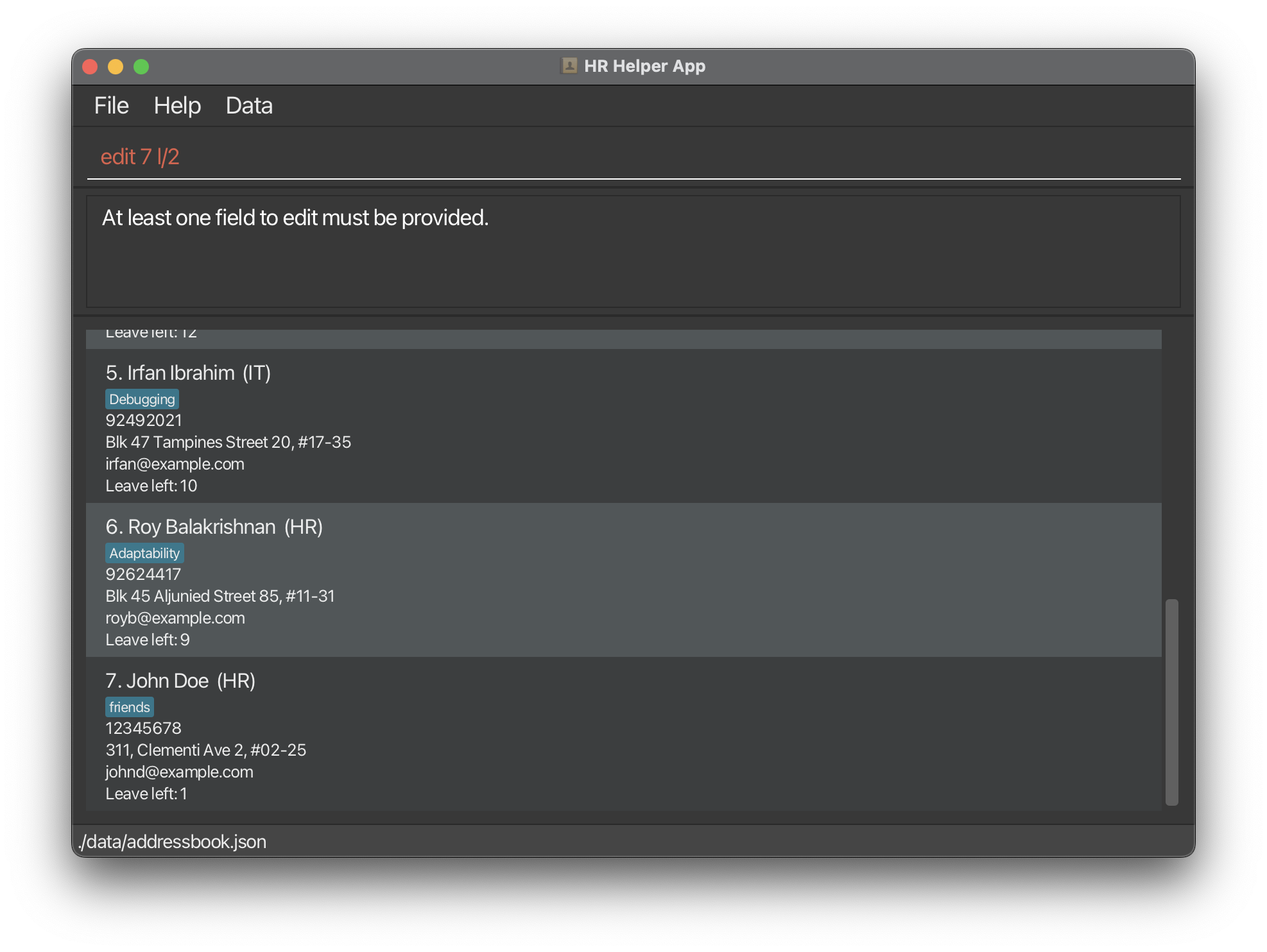
Task: Select the John Doe employee card
Action: point(623,734)
